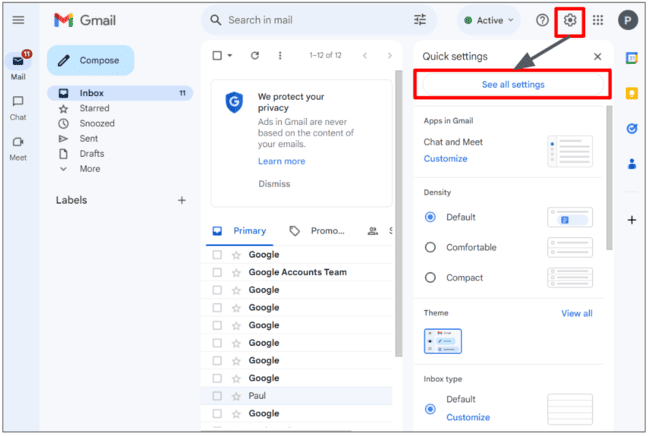Star the Paul email

pos(236,397)
